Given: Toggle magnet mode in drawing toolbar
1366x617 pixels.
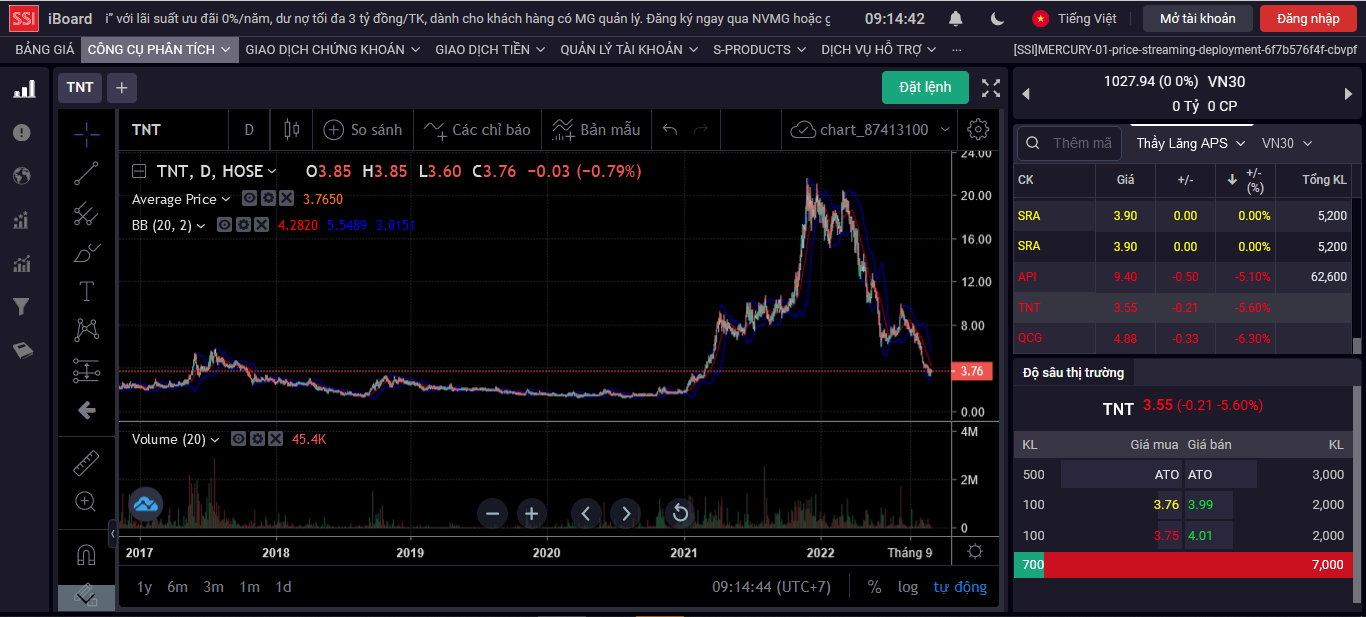Looking at the screenshot, I should (x=87, y=555).
